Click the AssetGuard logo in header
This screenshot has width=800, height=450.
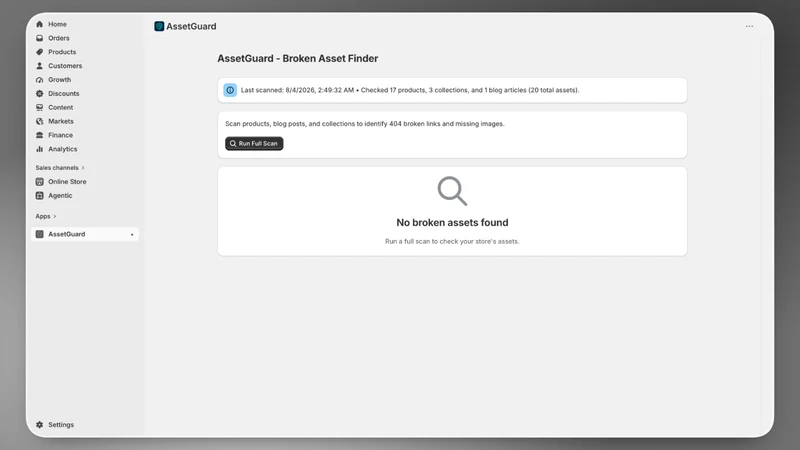coord(159,26)
